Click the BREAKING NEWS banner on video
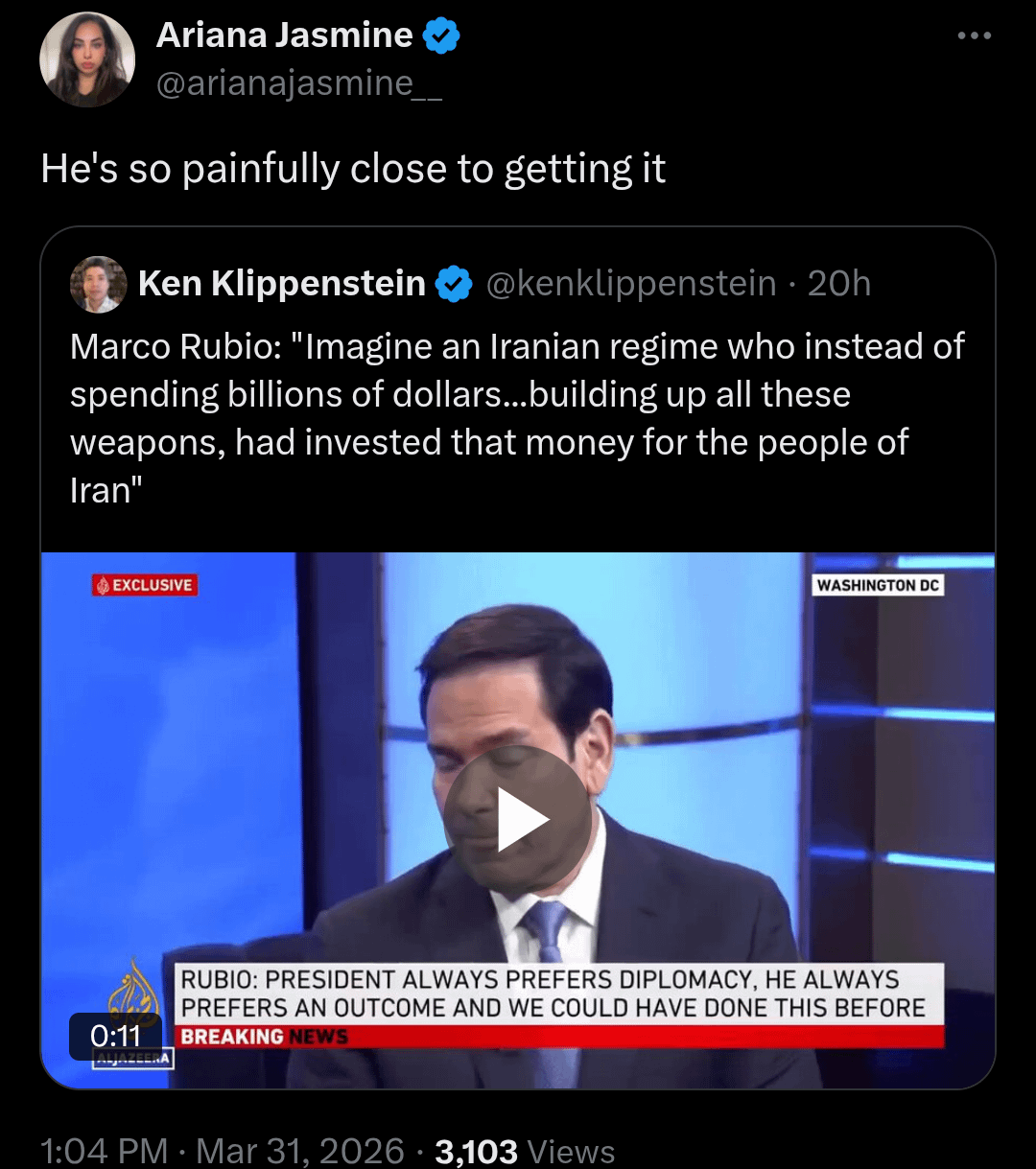This screenshot has width=1036, height=1169. (x=264, y=1037)
